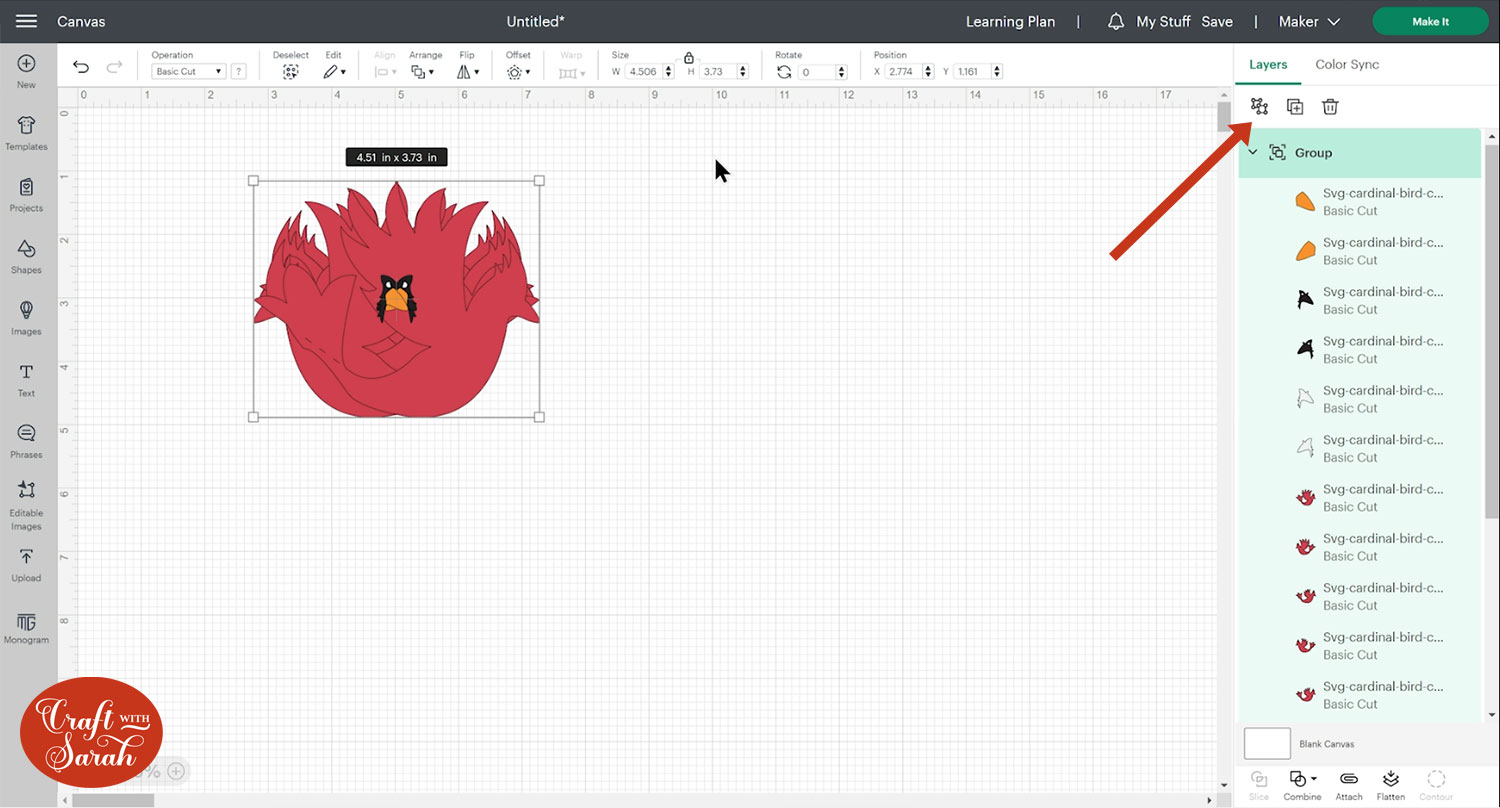Click the Redo arrow
1500x808 pixels.
click(x=114, y=67)
